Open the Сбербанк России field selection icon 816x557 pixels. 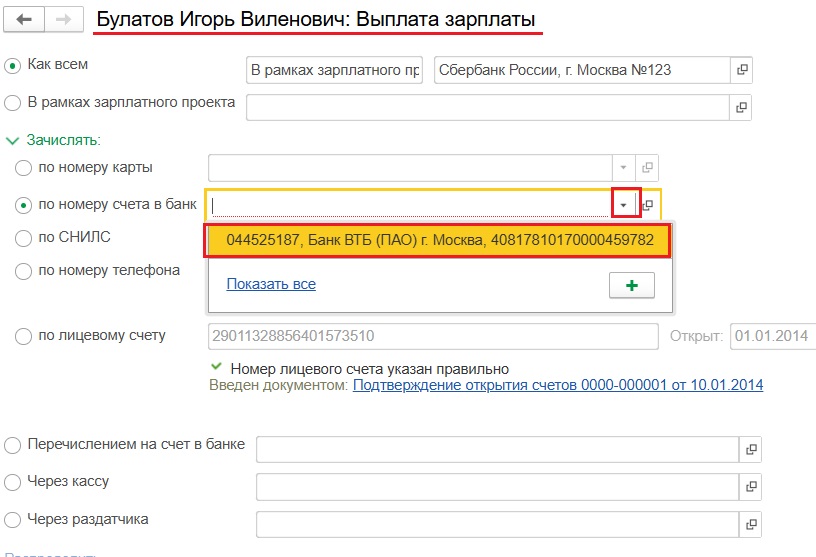[x=741, y=70]
